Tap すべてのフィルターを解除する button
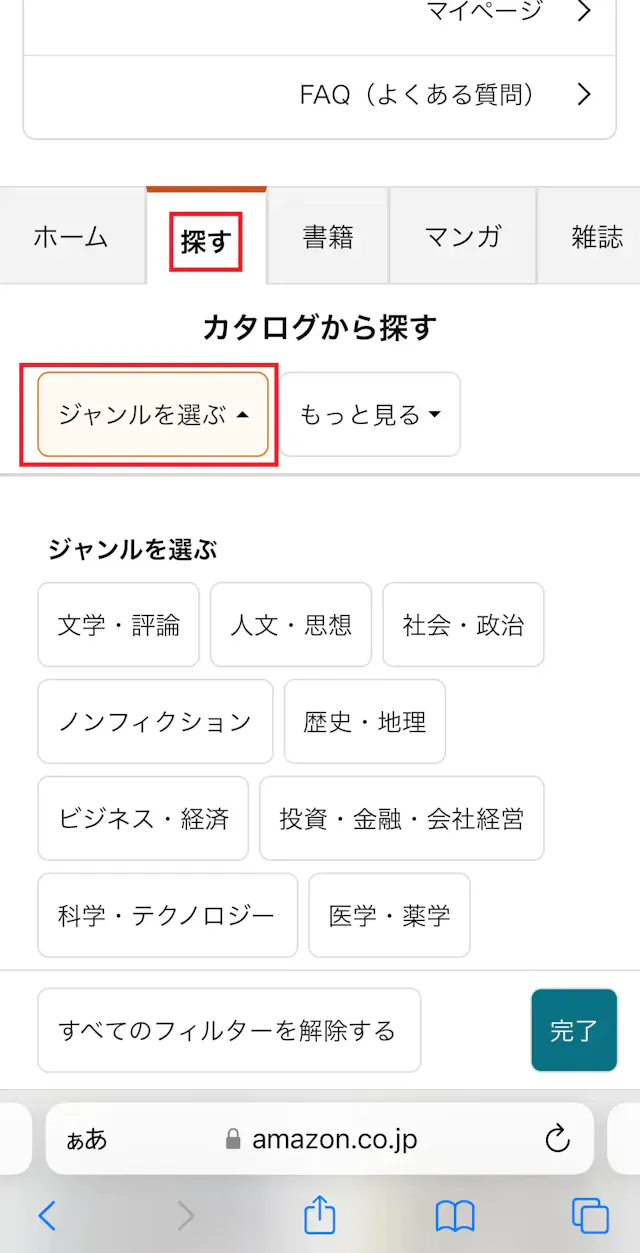 click(x=228, y=1030)
